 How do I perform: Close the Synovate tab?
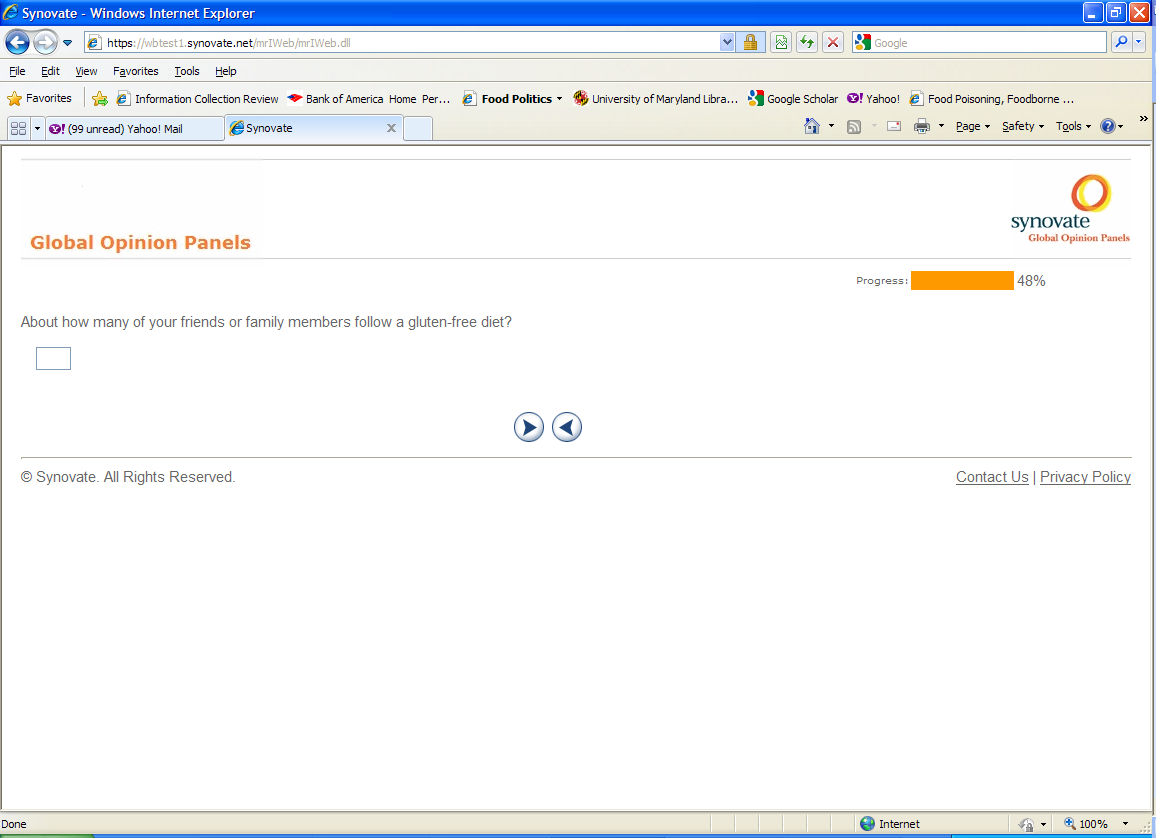point(391,128)
